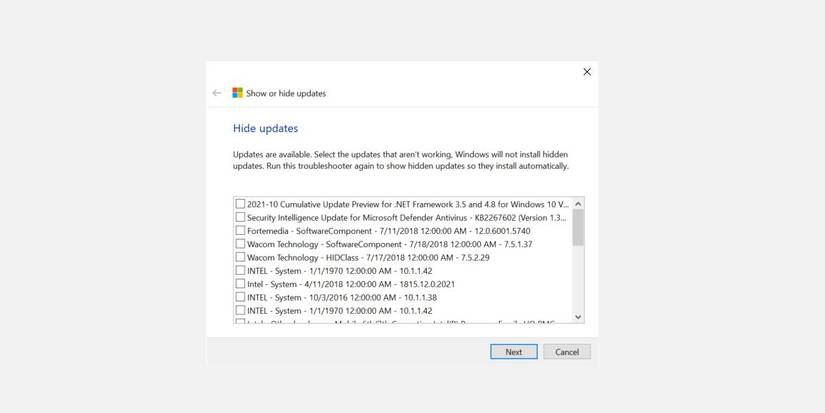Click the Hide updates heading
Viewport: 825px width, 413px height.
point(266,128)
